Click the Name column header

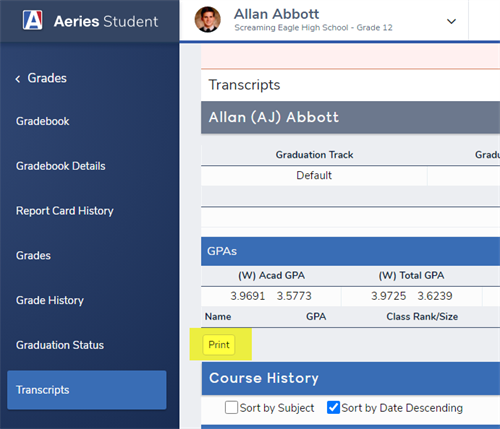click(218, 317)
